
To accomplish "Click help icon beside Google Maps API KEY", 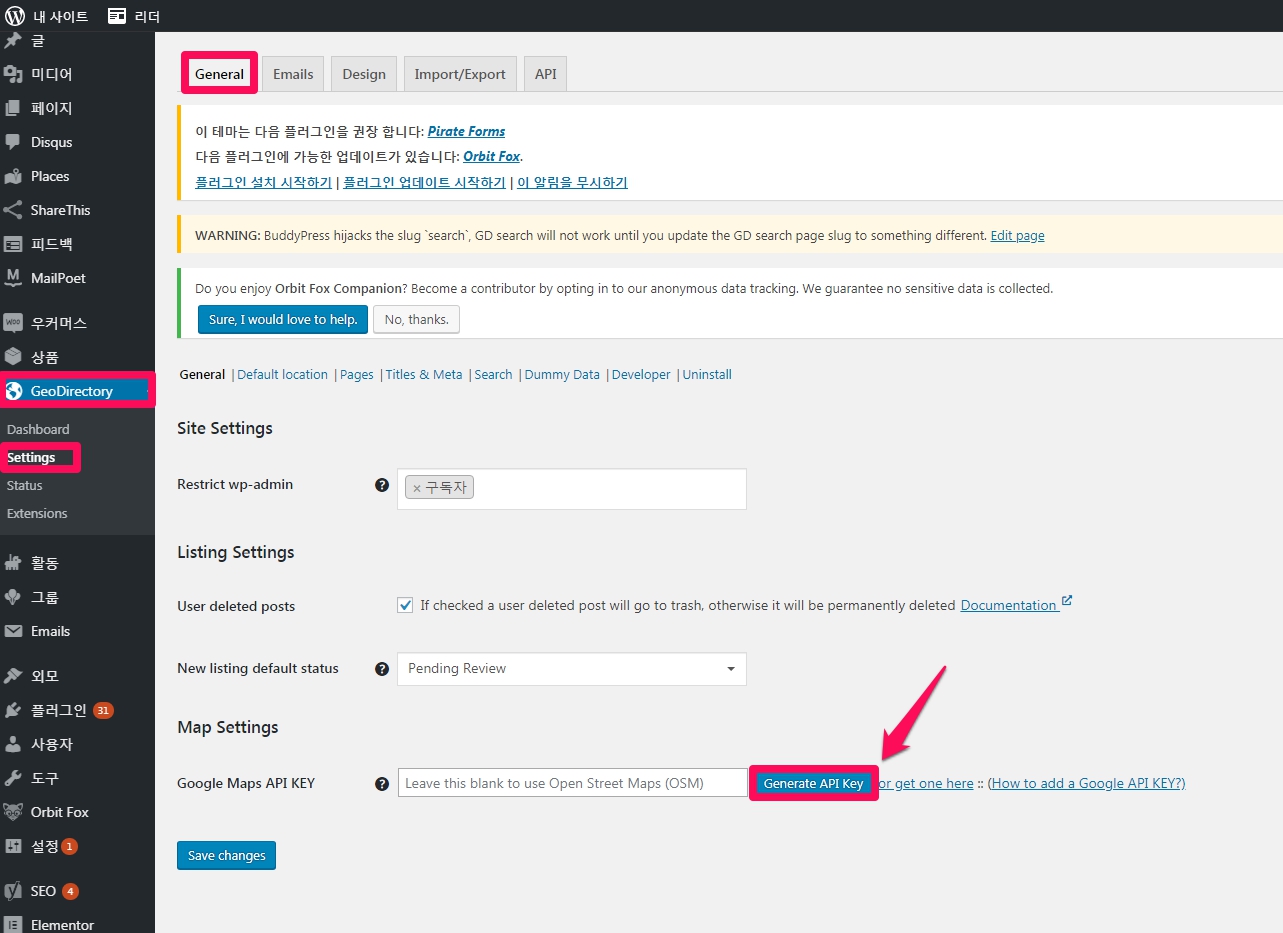I will point(382,784).
